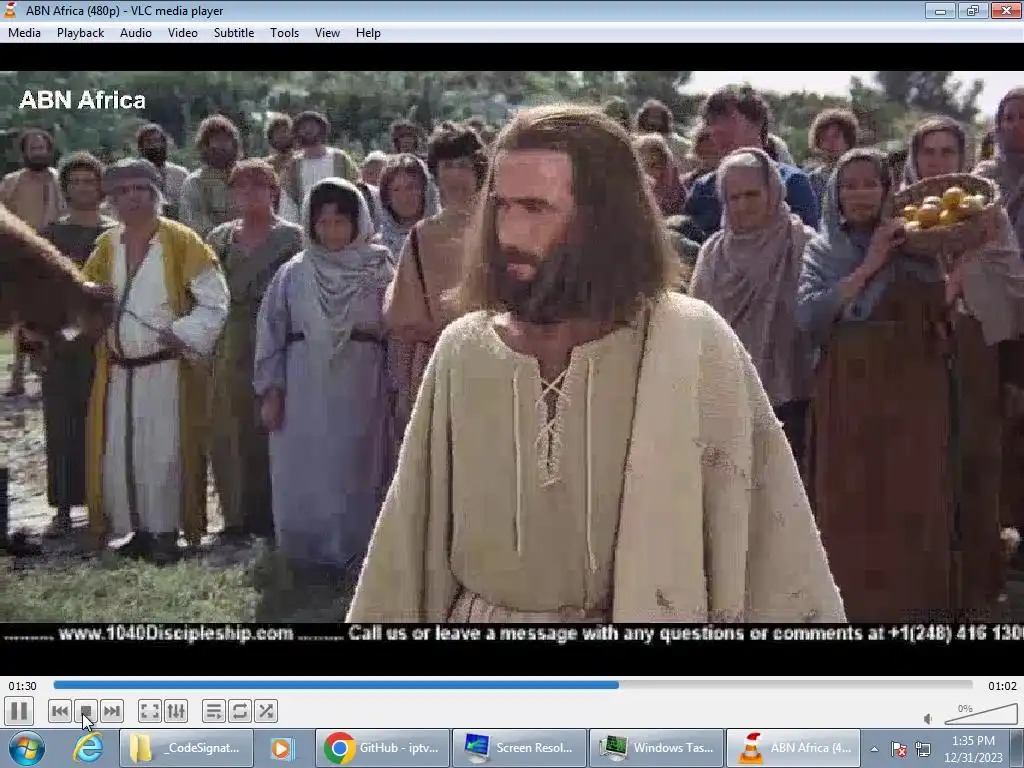Screen dimensions: 1024x768
Task: Open the View menu
Action: point(327,33)
